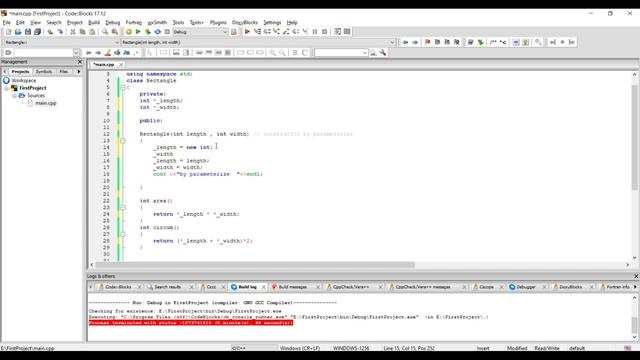The width and height of the screenshot is (640, 360).
Task: Click the Build and run icon
Action: [148, 32]
